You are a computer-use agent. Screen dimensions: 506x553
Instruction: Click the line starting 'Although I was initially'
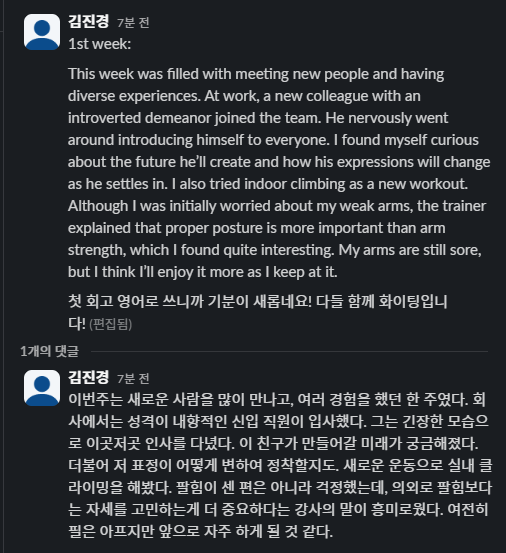pyautogui.click(x=277, y=206)
